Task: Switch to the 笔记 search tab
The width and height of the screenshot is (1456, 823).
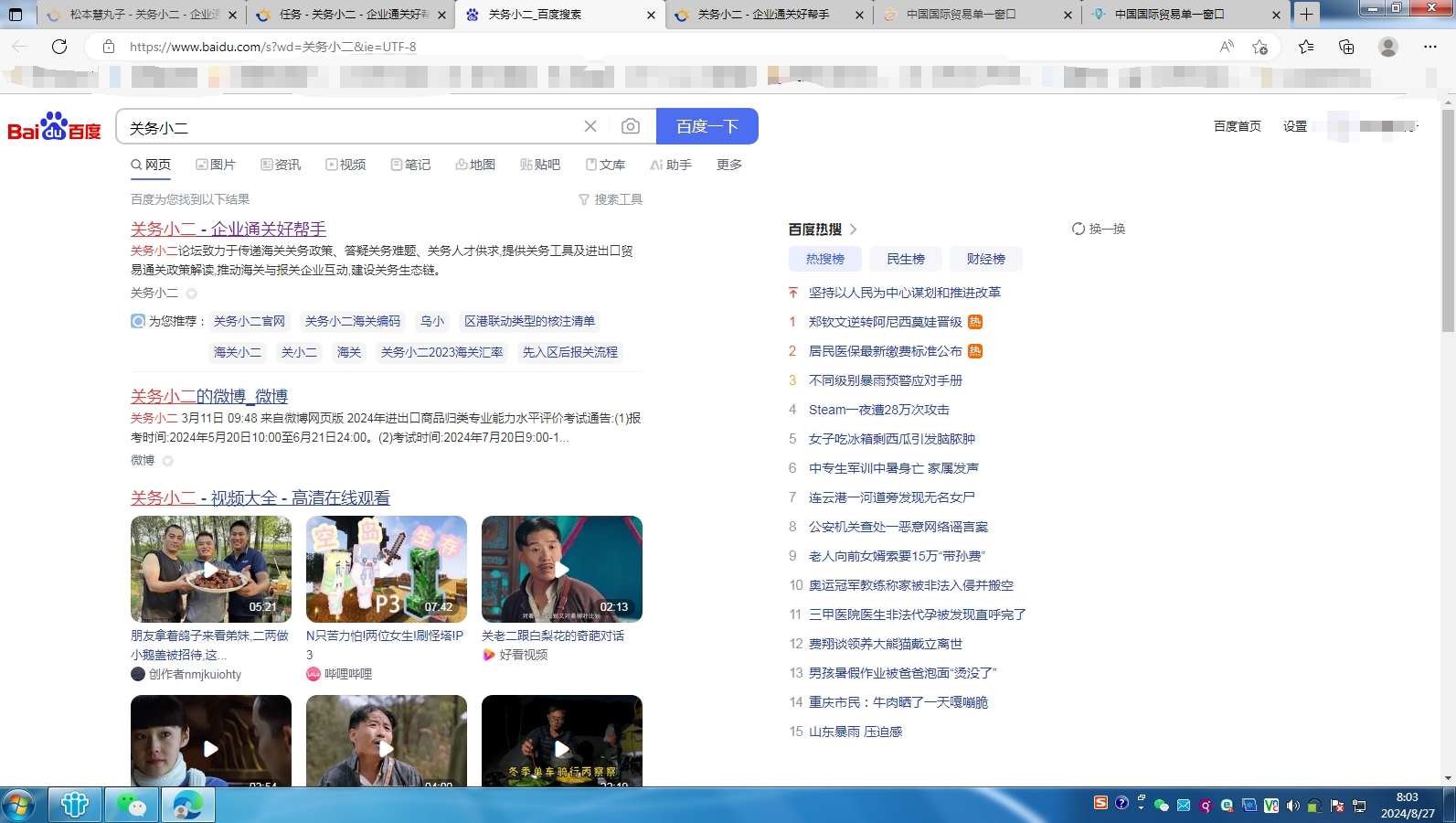Action: [x=410, y=165]
